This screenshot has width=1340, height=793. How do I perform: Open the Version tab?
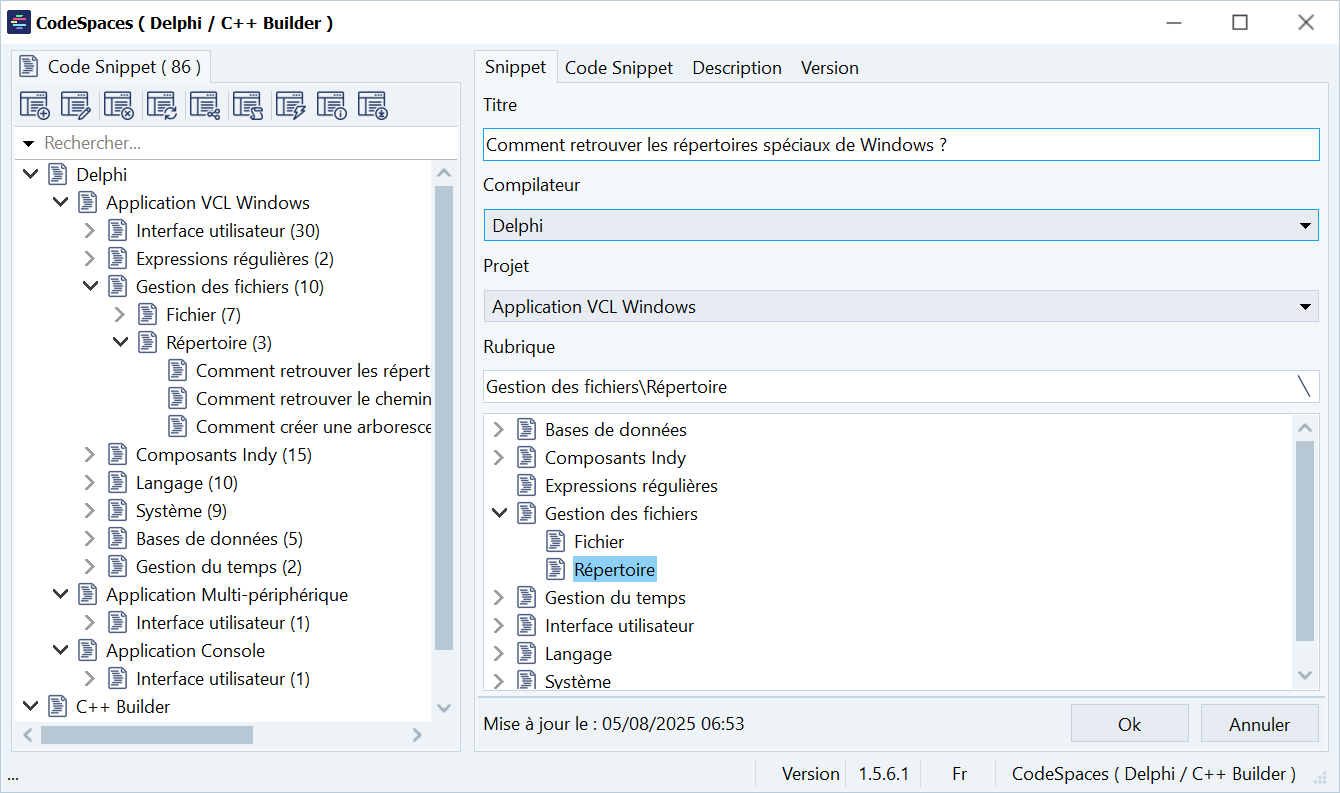(829, 68)
